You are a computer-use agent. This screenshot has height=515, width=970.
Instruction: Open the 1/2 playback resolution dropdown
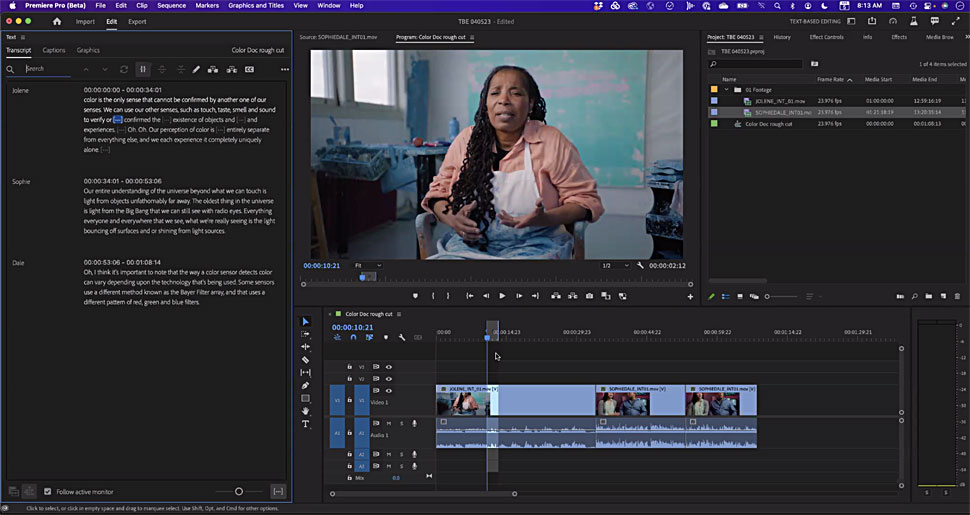coord(615,266)
